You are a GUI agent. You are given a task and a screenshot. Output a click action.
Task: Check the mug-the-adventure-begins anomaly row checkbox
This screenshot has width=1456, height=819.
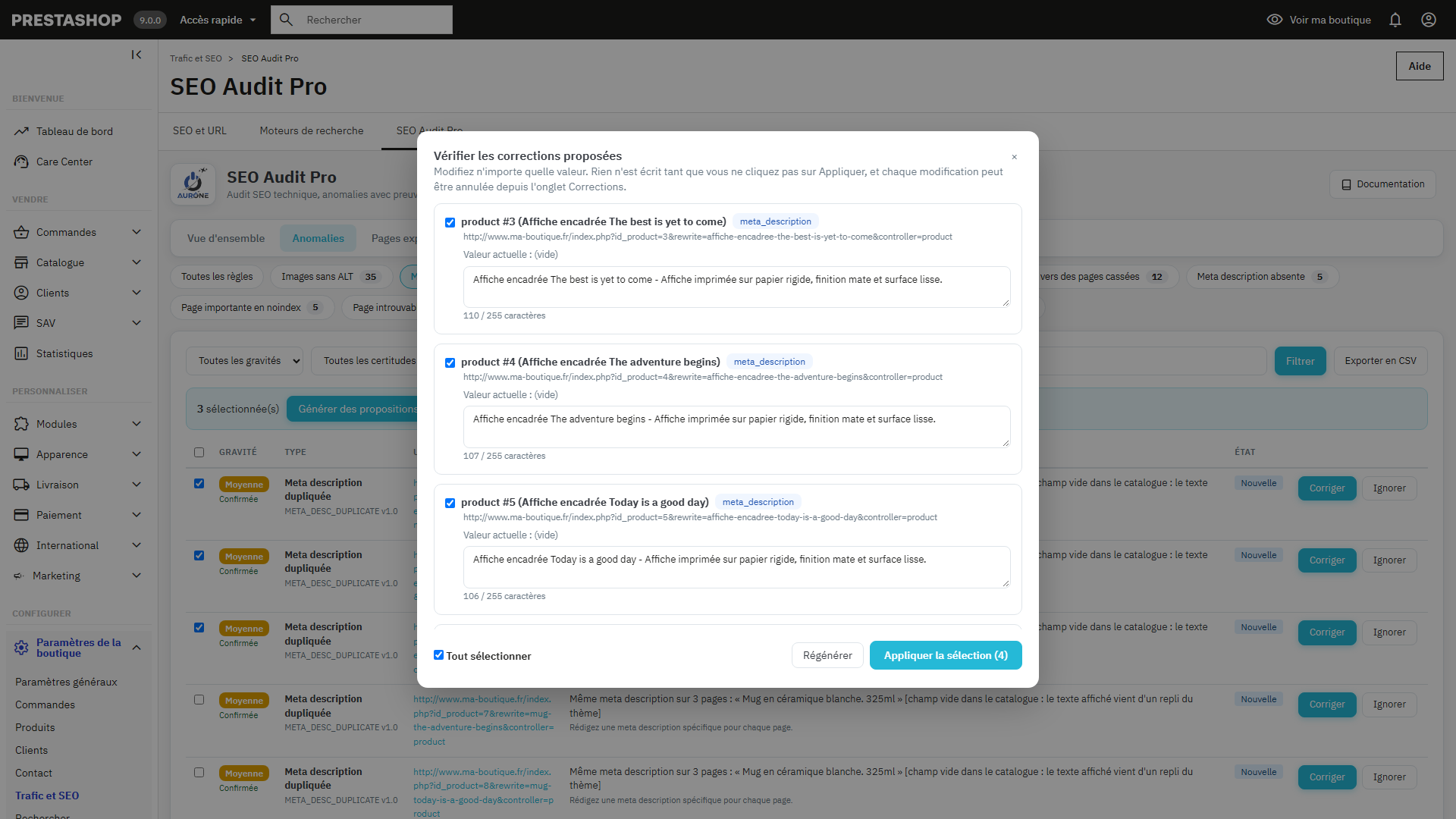[199, 699]
